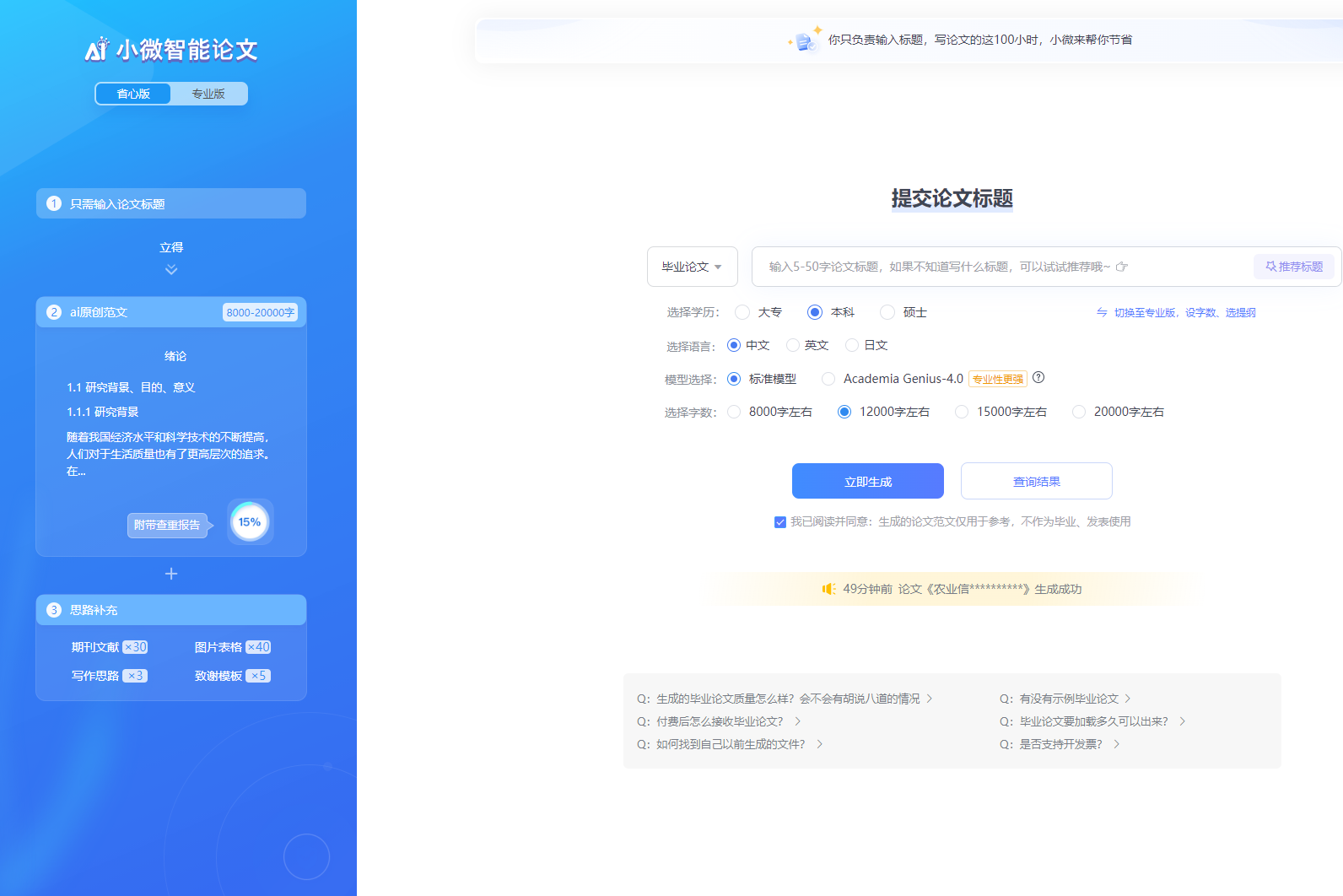Click the document mascot icon in top banner
Image resolution: width=1343 pixels, height=896 pixels.
(805, 40)
